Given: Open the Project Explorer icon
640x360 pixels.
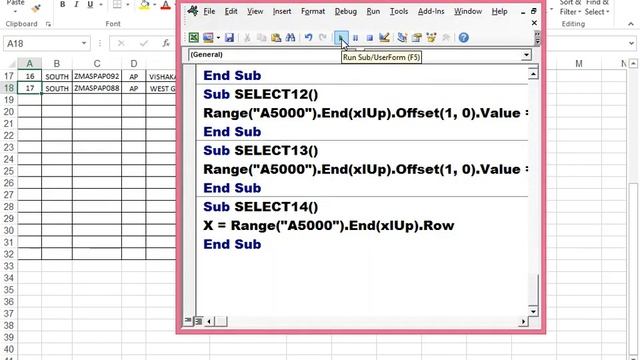Looking at the screenshot, I should (402, 38).
